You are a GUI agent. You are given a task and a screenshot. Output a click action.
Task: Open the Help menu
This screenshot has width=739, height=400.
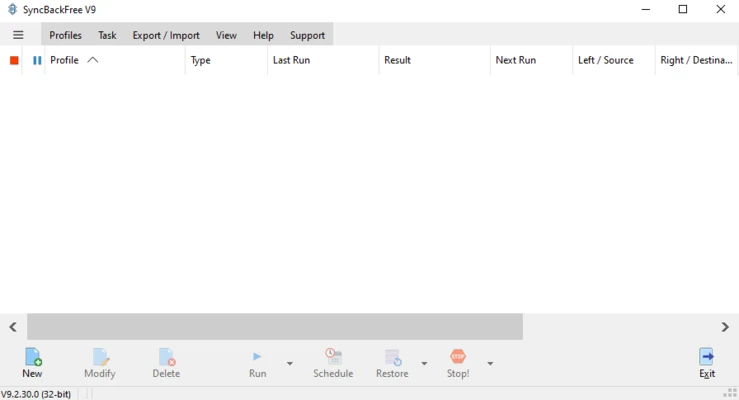(263, 35)
